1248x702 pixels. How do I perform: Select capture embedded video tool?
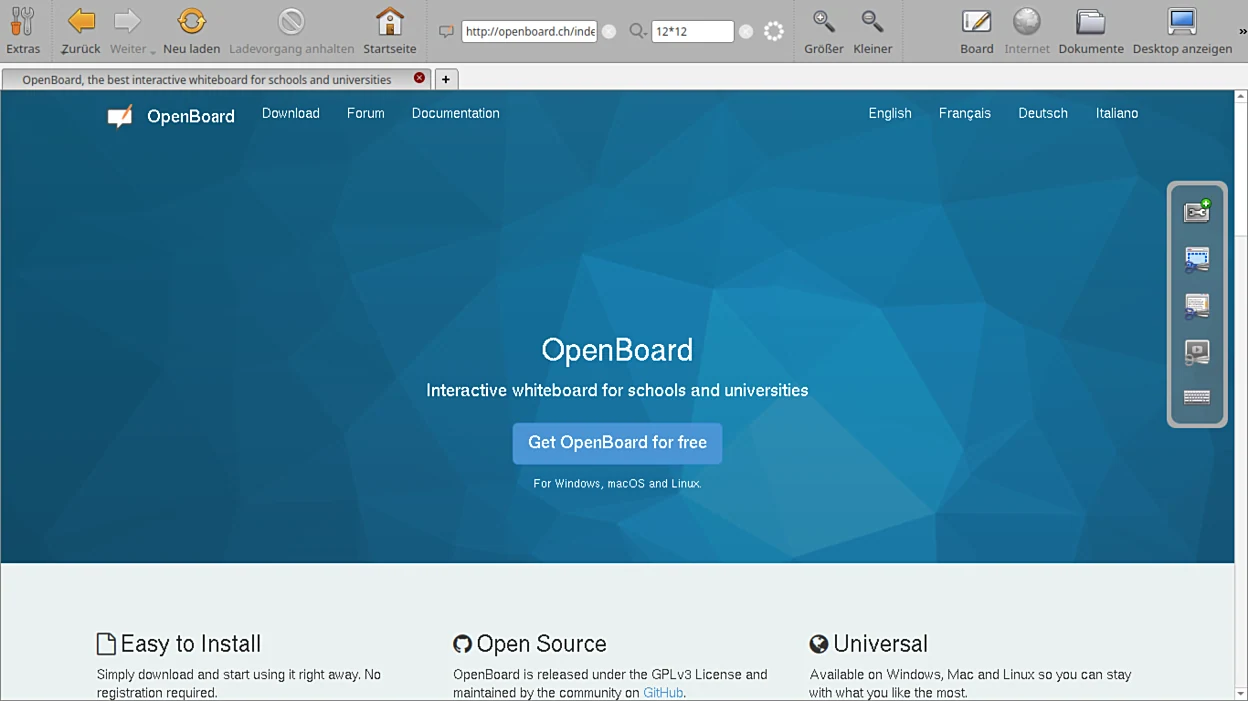(x=1197, y=352)
